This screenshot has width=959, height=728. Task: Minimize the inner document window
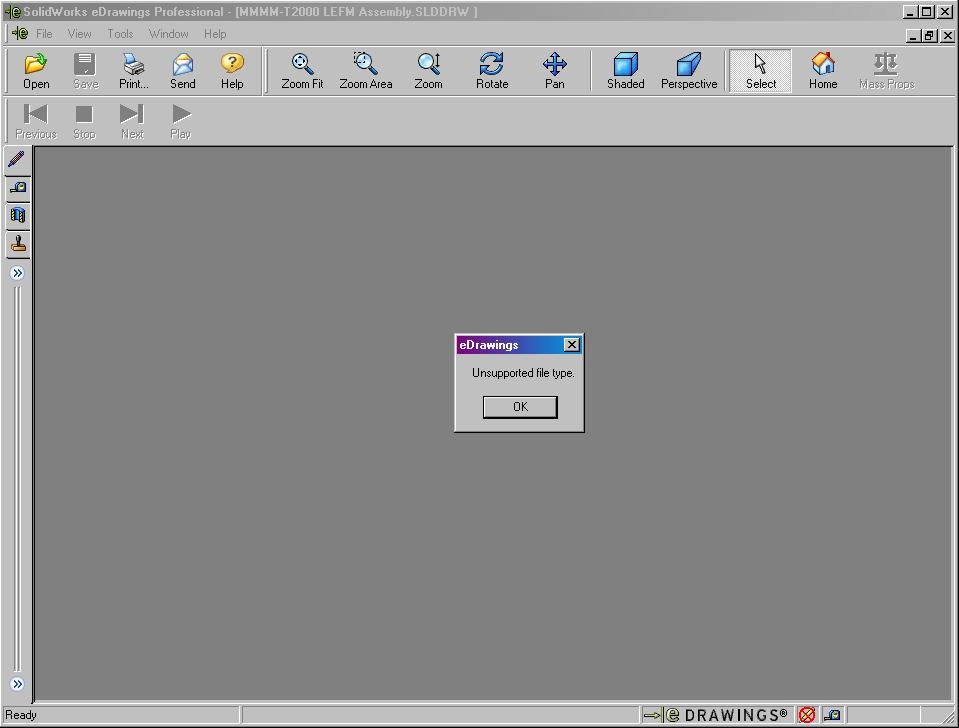coord(913,35)
